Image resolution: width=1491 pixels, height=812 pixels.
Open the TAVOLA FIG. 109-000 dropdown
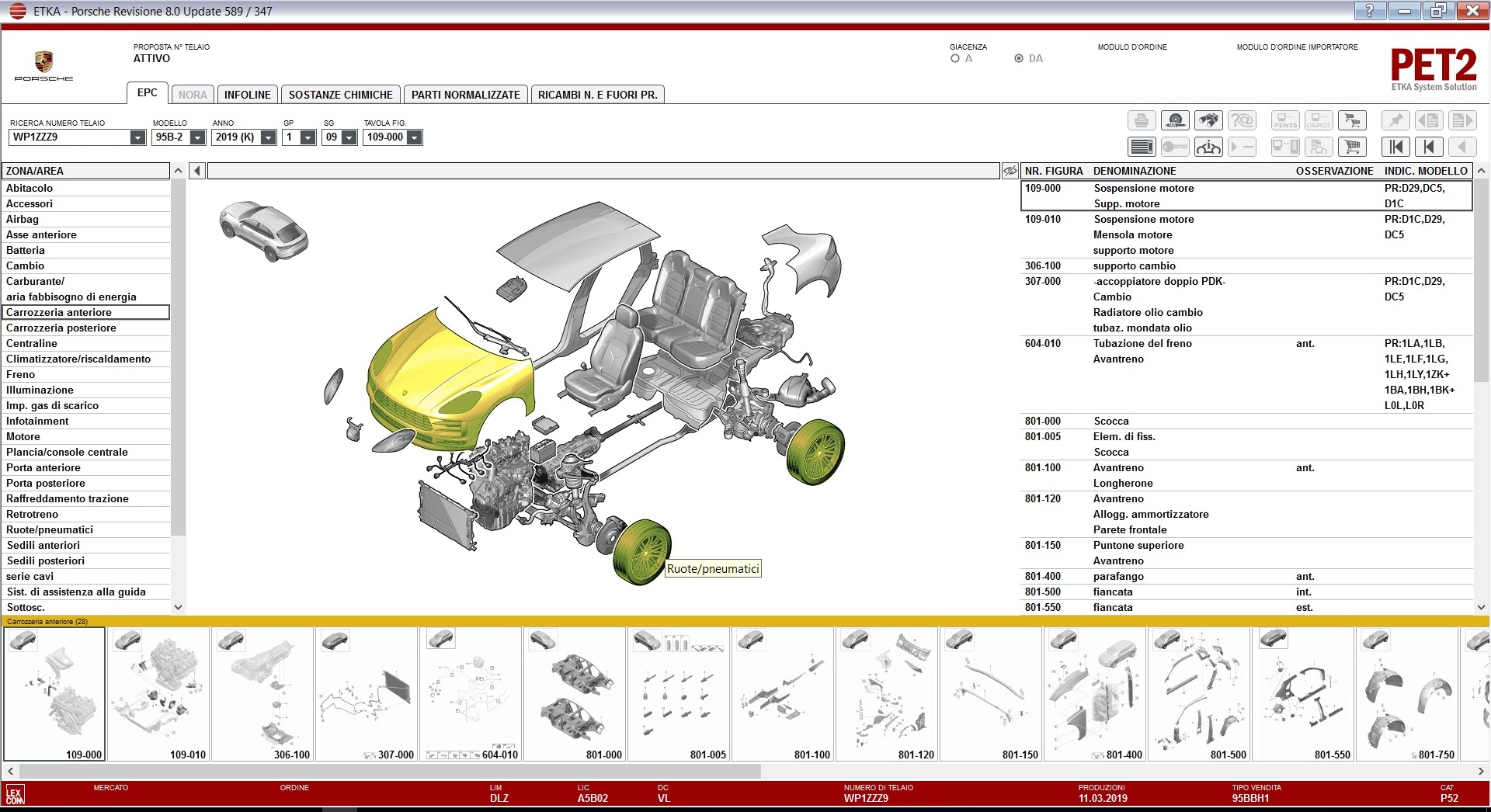[x=415, y=137]
